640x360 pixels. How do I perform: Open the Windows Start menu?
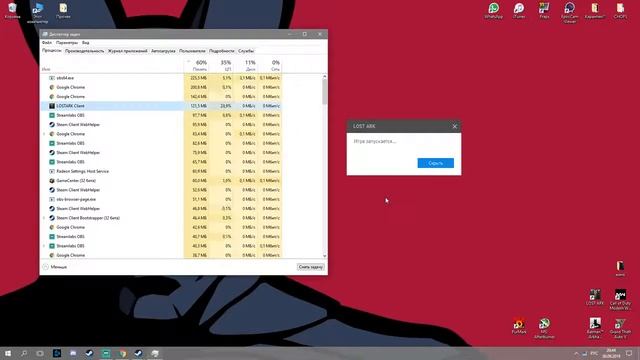pyautogui.click(x=8, y=353)
